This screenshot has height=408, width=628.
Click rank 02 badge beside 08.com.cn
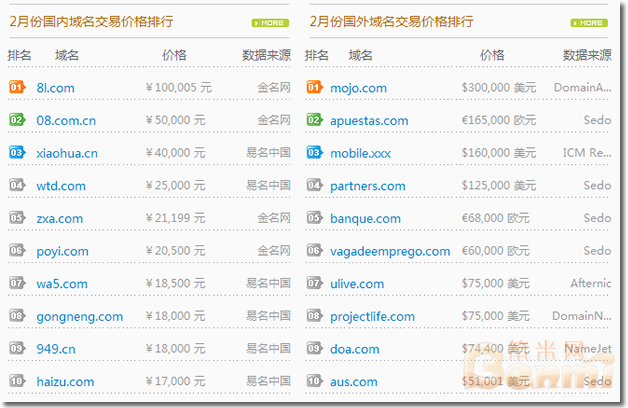click(x=17, y=120)
